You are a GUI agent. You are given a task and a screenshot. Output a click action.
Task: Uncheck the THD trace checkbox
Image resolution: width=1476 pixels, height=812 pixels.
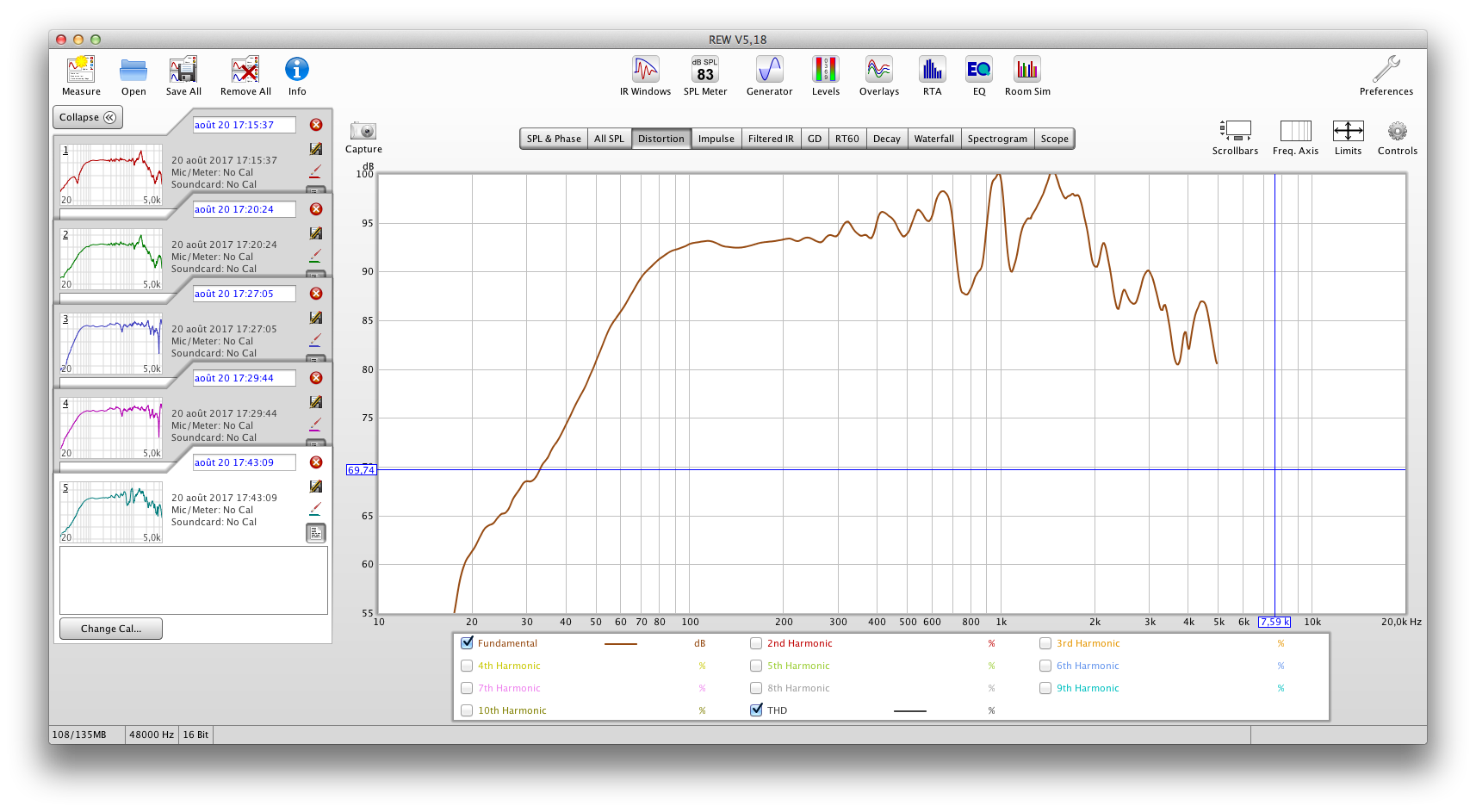(x=757, y=710)
